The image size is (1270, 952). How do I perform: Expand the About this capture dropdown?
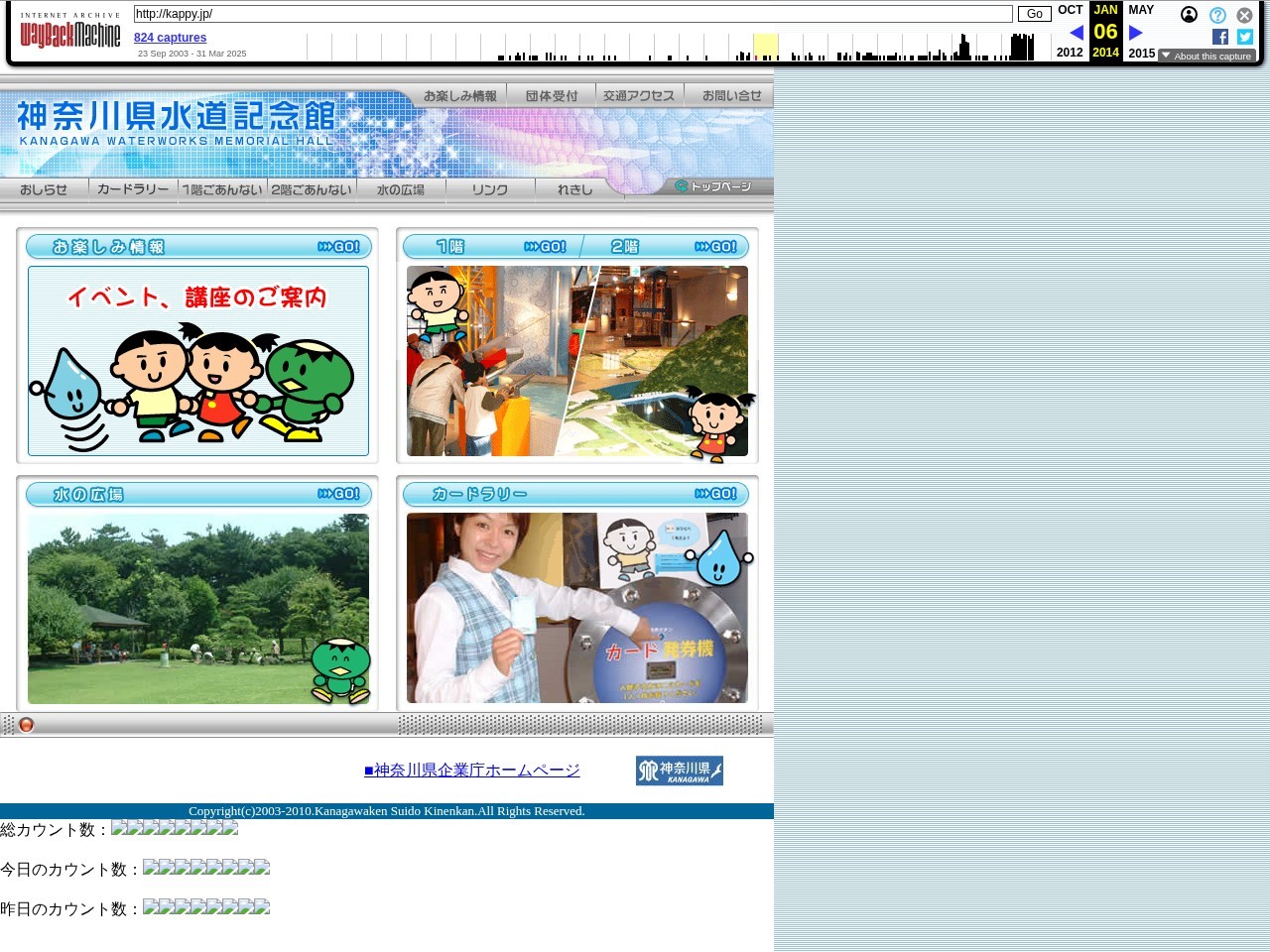coord(1206,57)
